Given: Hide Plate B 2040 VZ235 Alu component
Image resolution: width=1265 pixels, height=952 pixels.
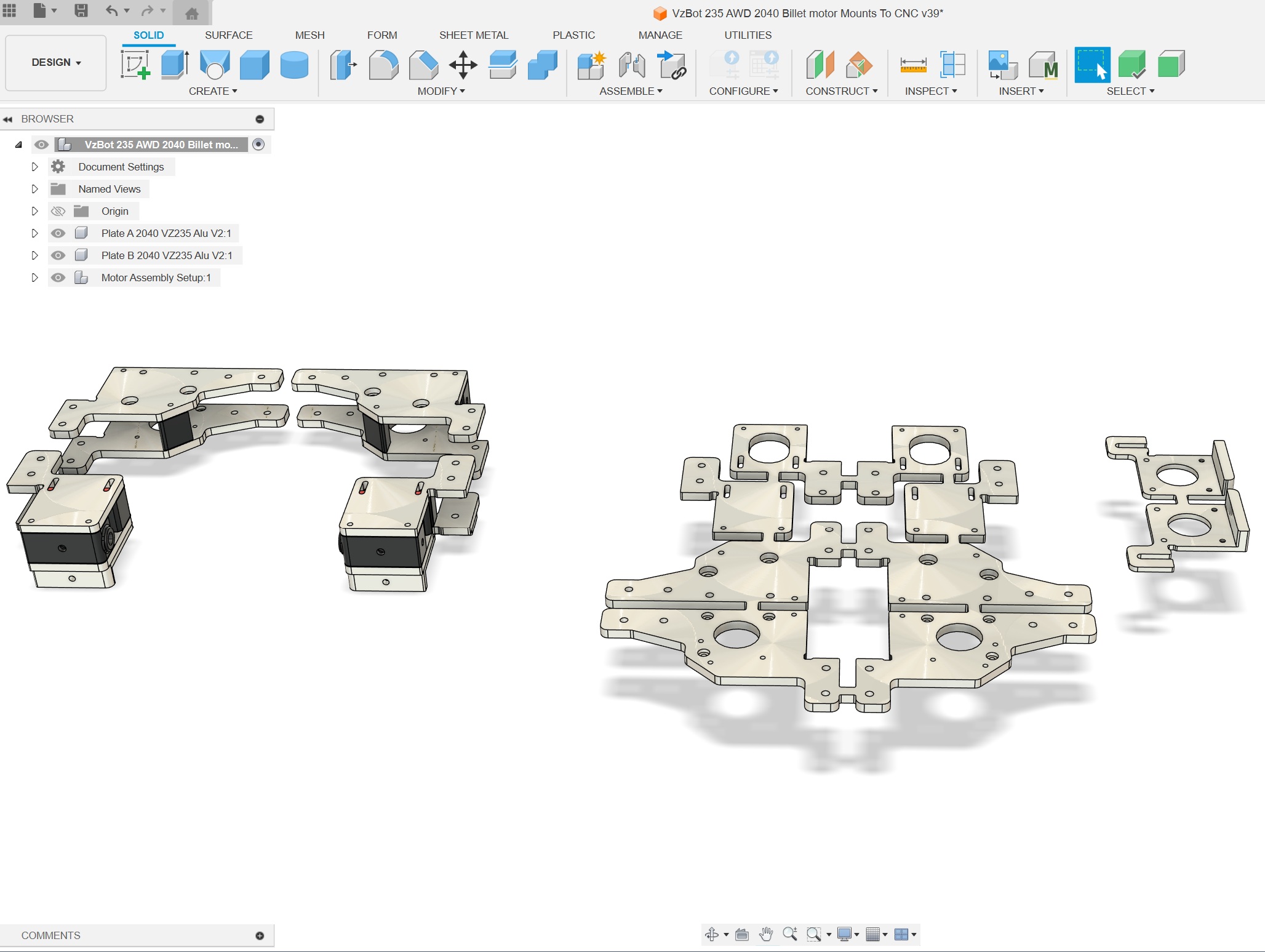Looking at the screenshot, I should [58, 255].
